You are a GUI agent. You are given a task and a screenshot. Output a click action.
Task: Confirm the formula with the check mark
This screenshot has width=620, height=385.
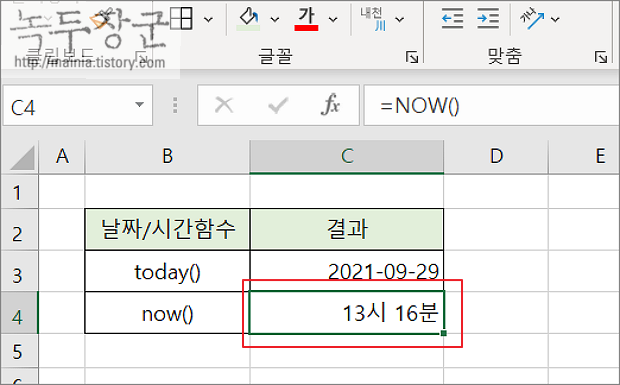(278, 106)
